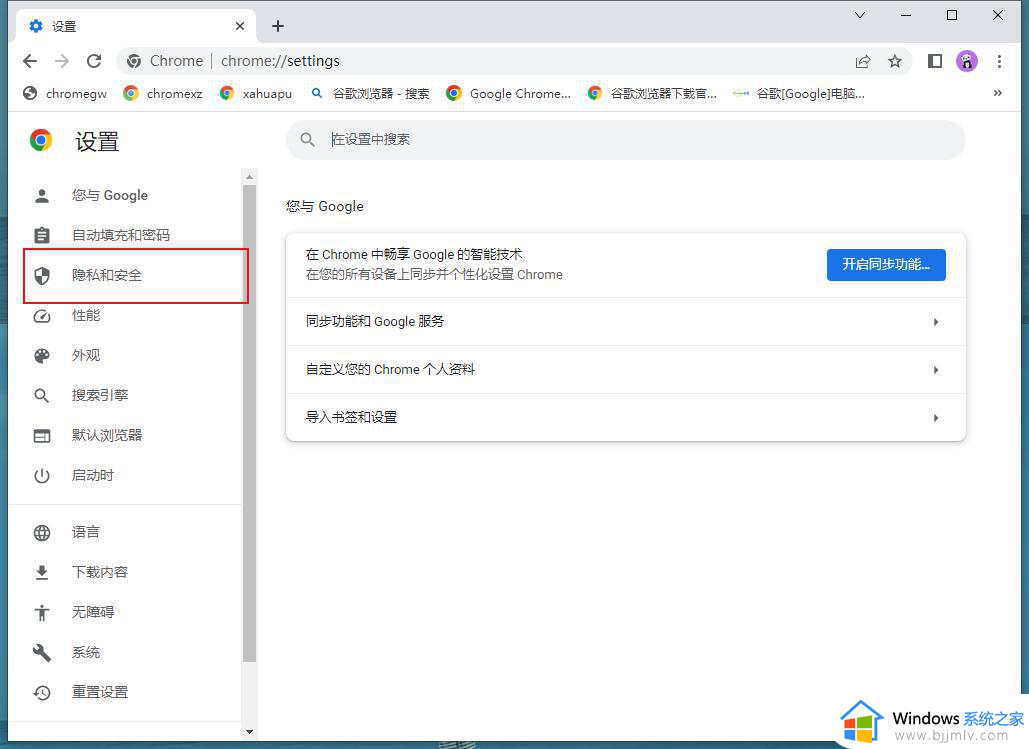Expand 自定义您的 Chrome 个人资料 row arrow
1029x749 pixels.
[x=936, y=370]
